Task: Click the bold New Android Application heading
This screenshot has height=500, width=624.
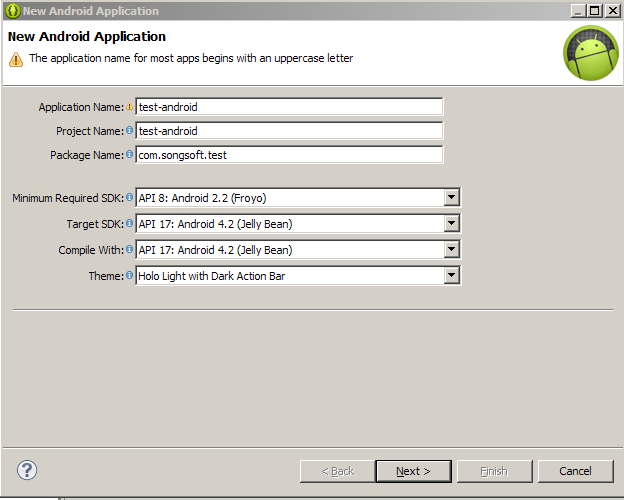Action: pyautogui.click(x=87, y=37)
